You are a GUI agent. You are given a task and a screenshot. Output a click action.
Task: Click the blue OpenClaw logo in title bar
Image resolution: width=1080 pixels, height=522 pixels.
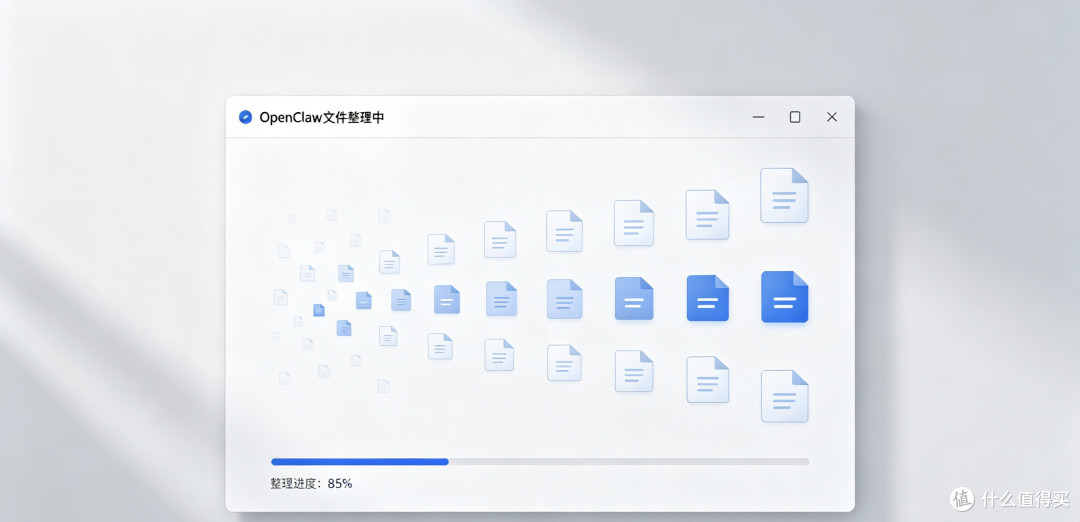(245, 117)
